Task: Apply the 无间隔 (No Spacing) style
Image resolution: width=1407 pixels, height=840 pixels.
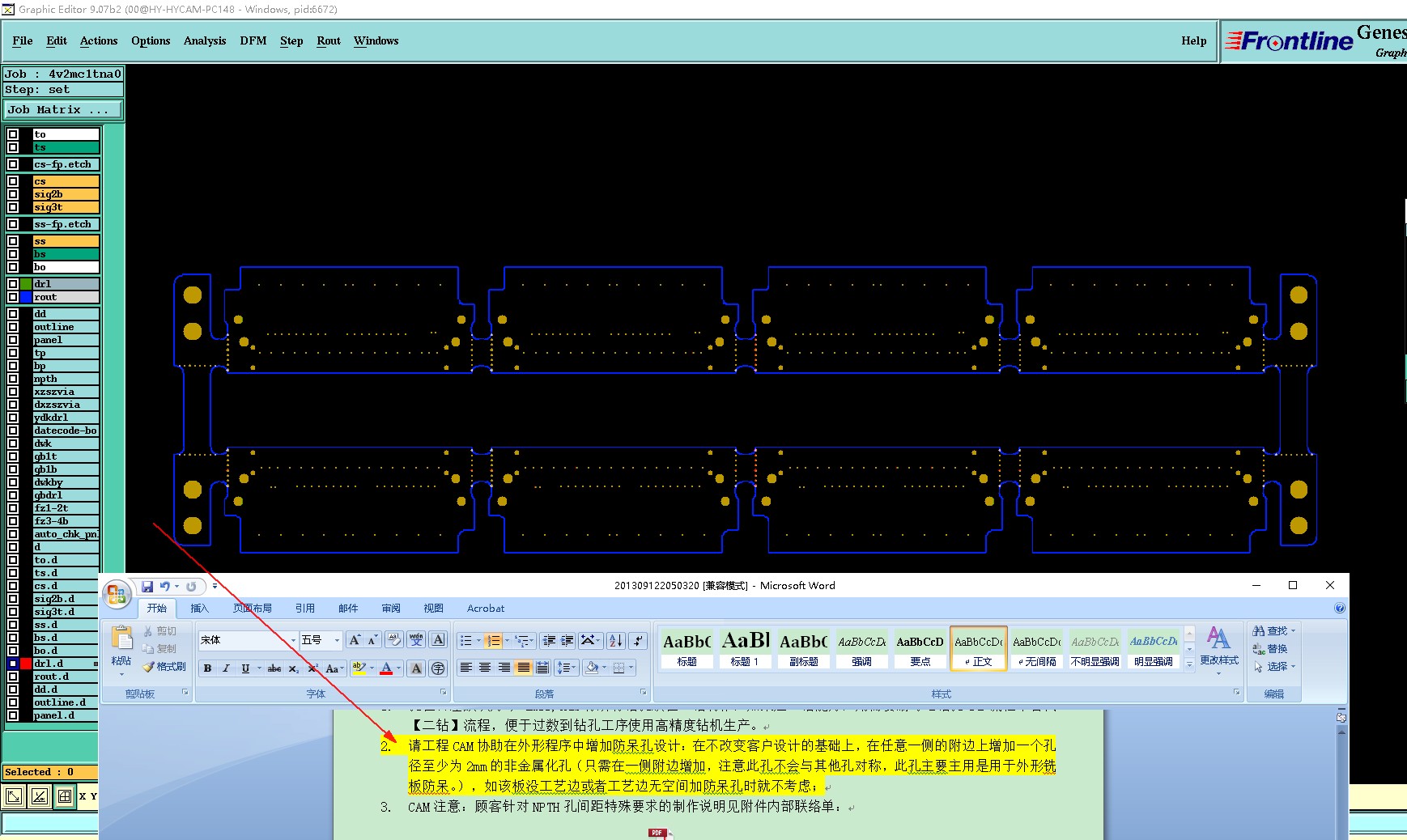Action: coord(1037,648)
